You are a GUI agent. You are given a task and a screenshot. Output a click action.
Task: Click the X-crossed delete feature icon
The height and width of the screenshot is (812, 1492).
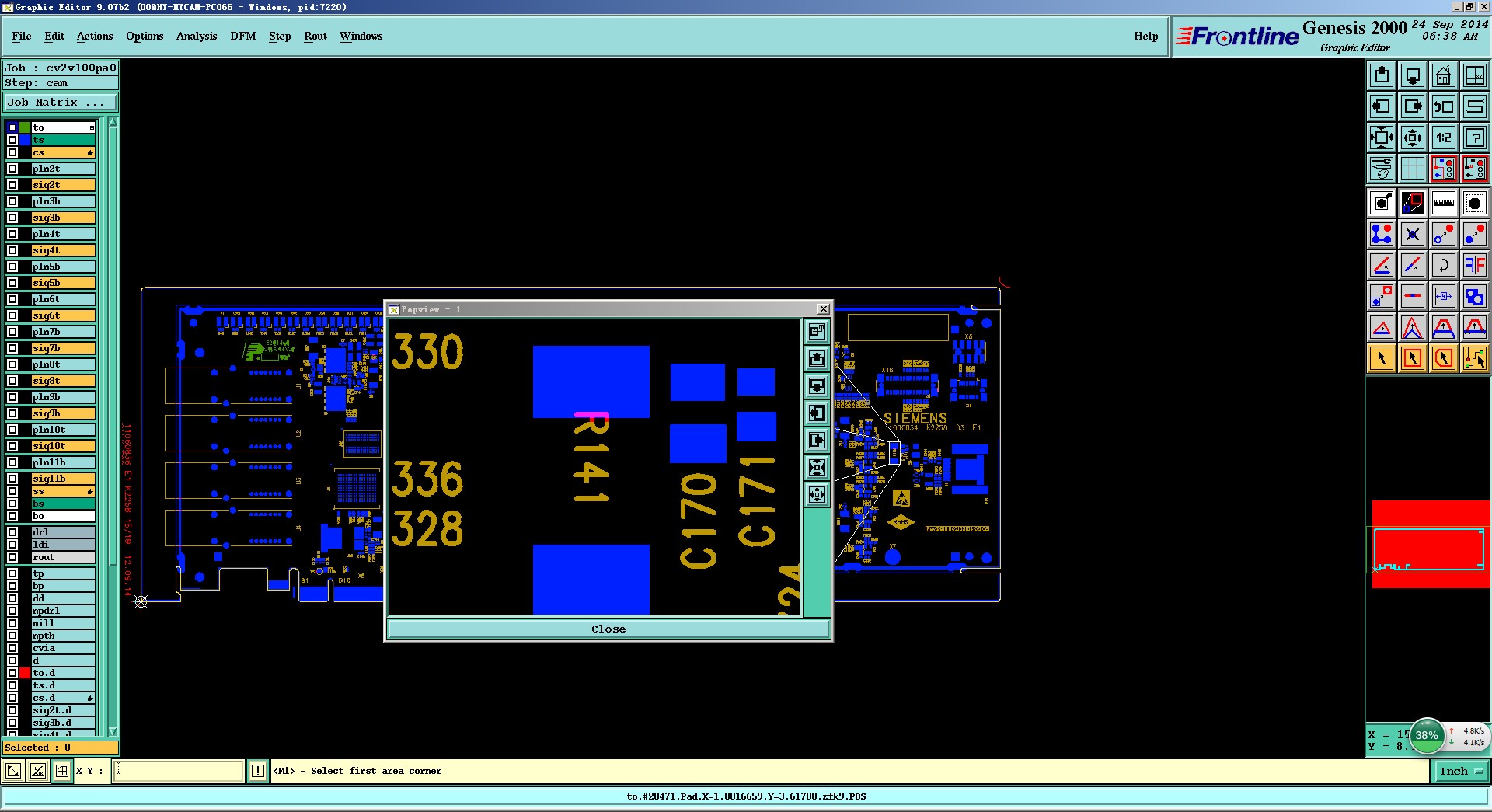pos(1413,234)
